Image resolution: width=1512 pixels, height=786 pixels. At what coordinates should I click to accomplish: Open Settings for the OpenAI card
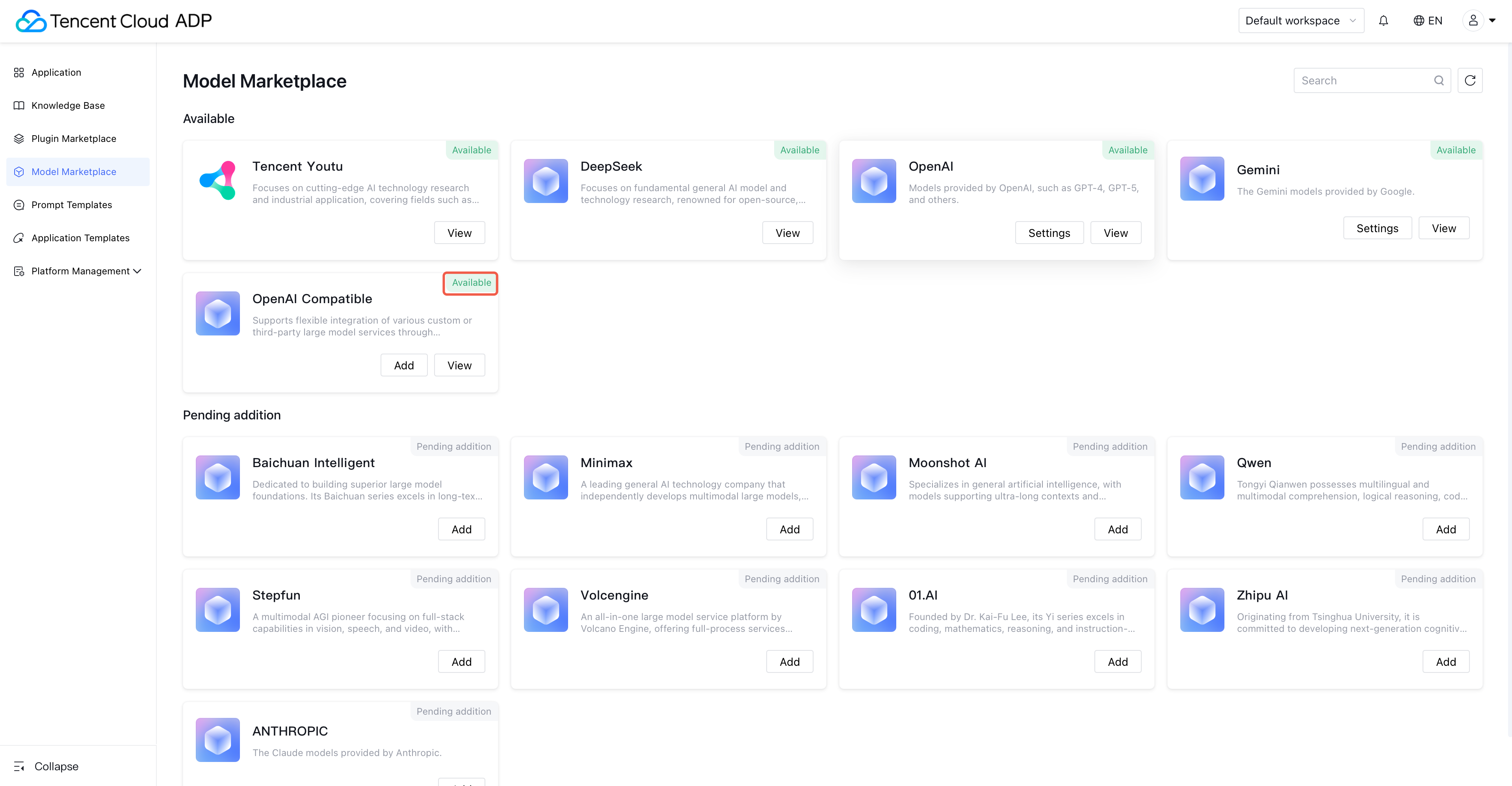[1049, 233]
